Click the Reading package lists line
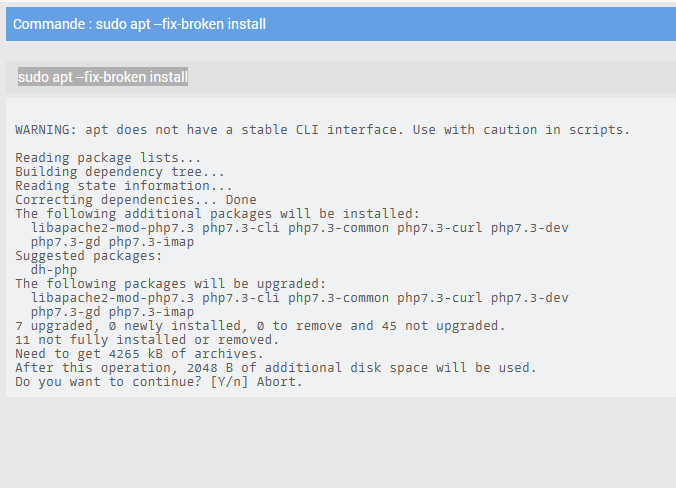Viewport: 676px width, 488px height. tap(108, 158)
